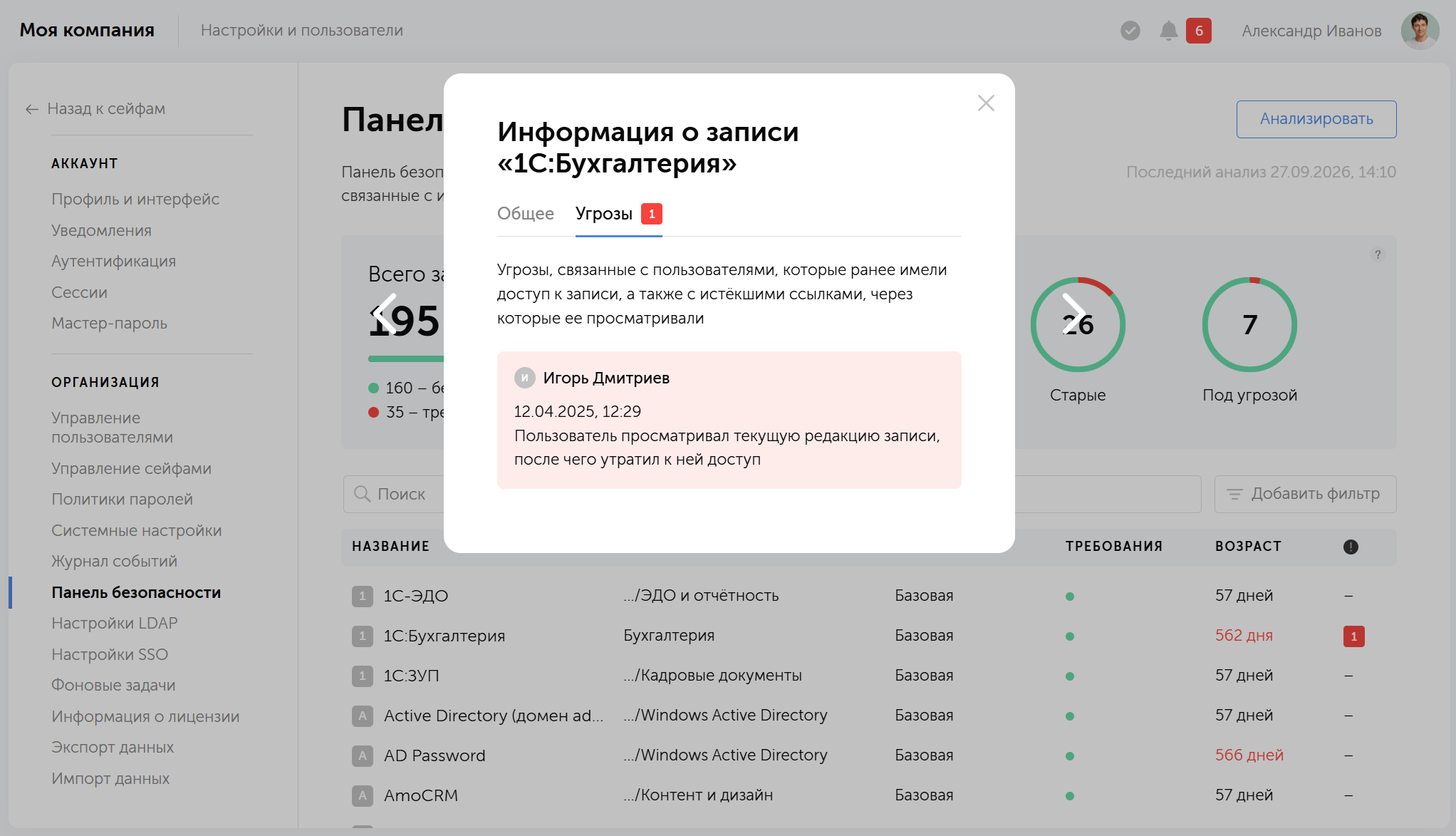Click the Старые circular indicator 26
Viewport: 1456px width, 836px height.
[x=1078, y=324]
